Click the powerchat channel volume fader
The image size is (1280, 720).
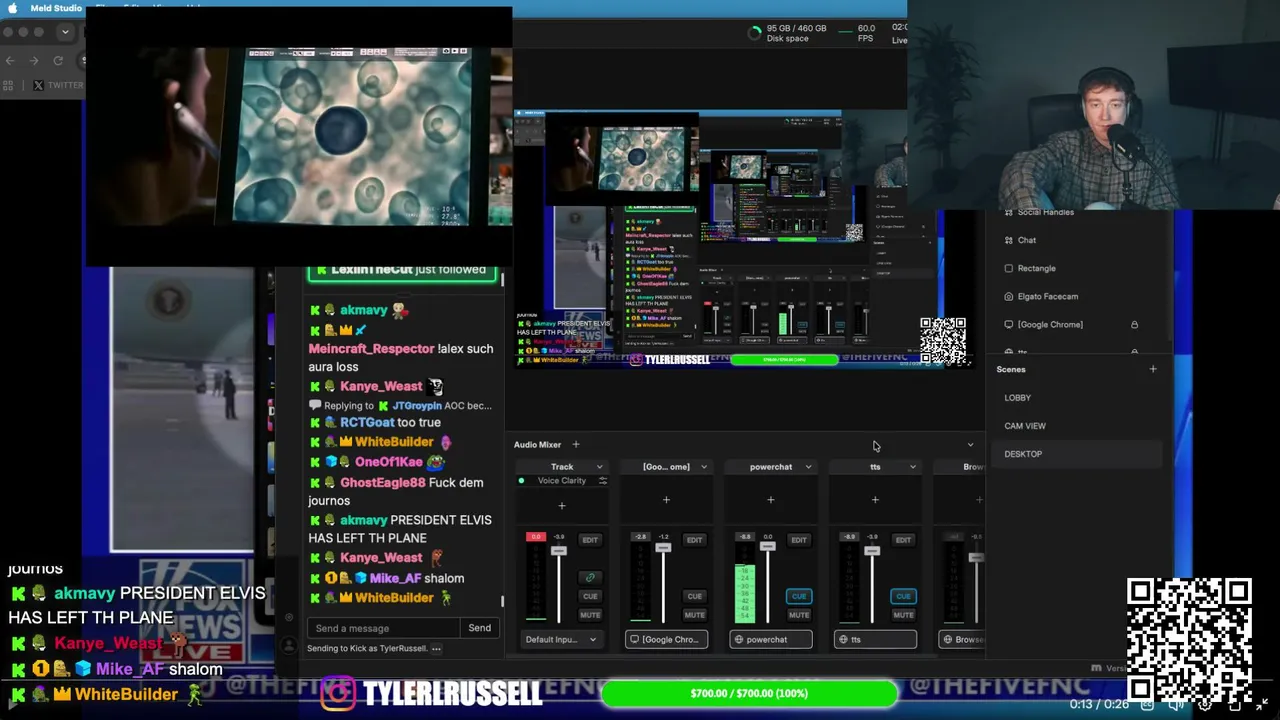click(x=767, y=547)
